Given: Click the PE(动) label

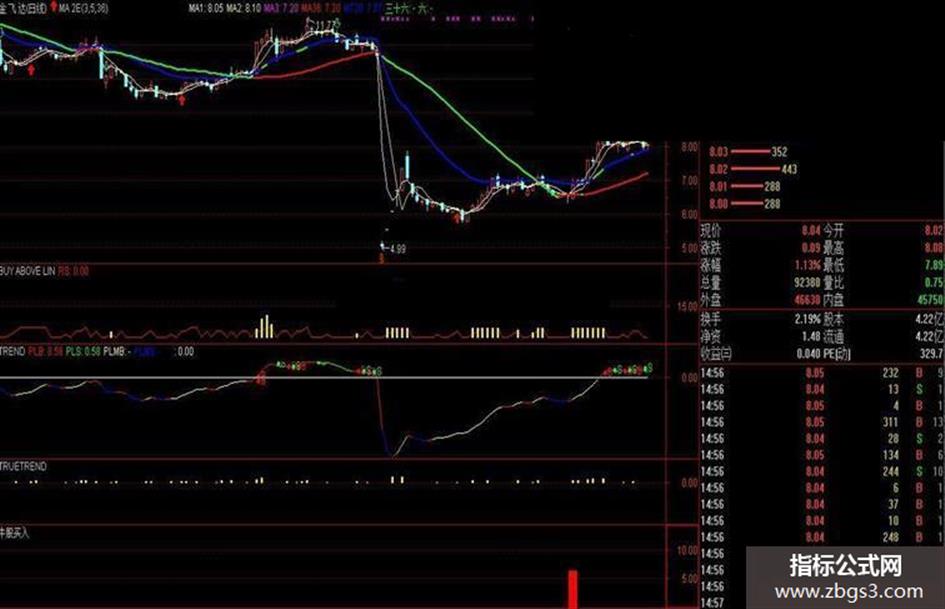Looking at the screenshot, I should pos(837,353).
